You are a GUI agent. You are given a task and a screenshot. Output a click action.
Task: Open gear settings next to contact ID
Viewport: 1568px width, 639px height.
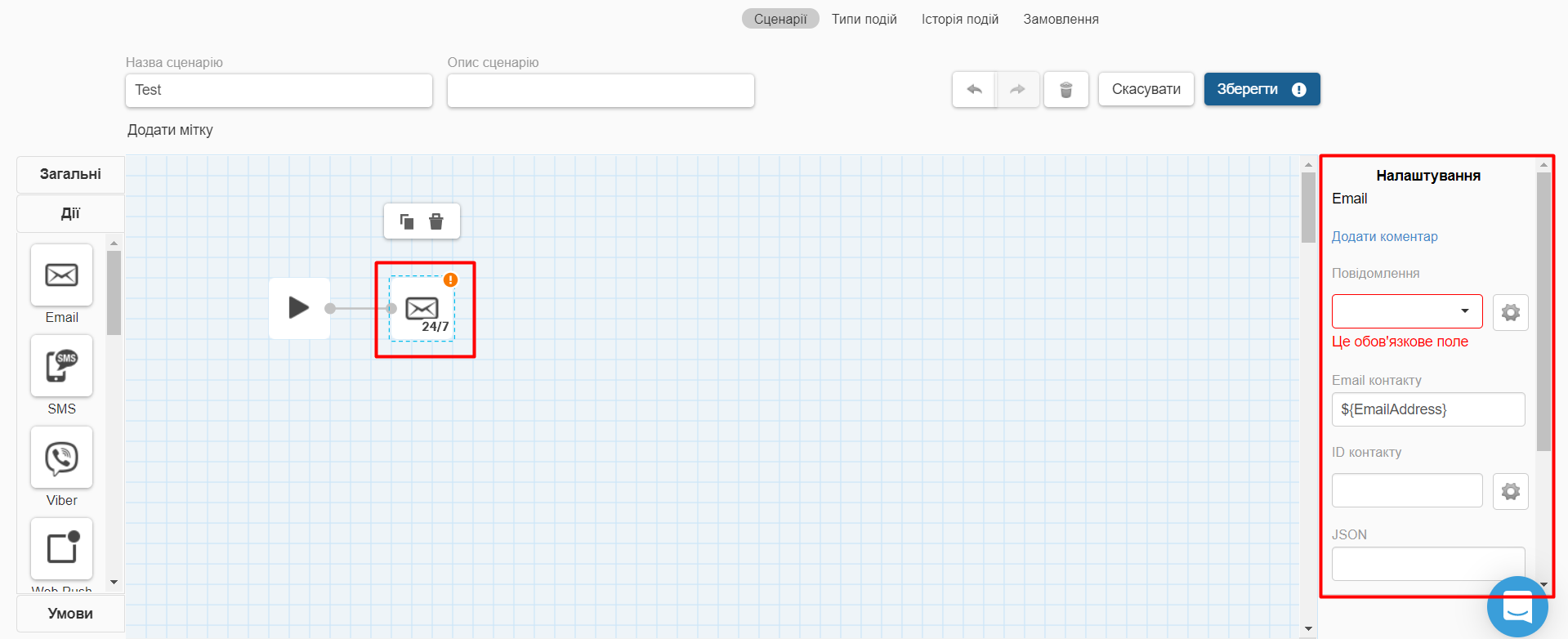click(x=1510, y=491)
